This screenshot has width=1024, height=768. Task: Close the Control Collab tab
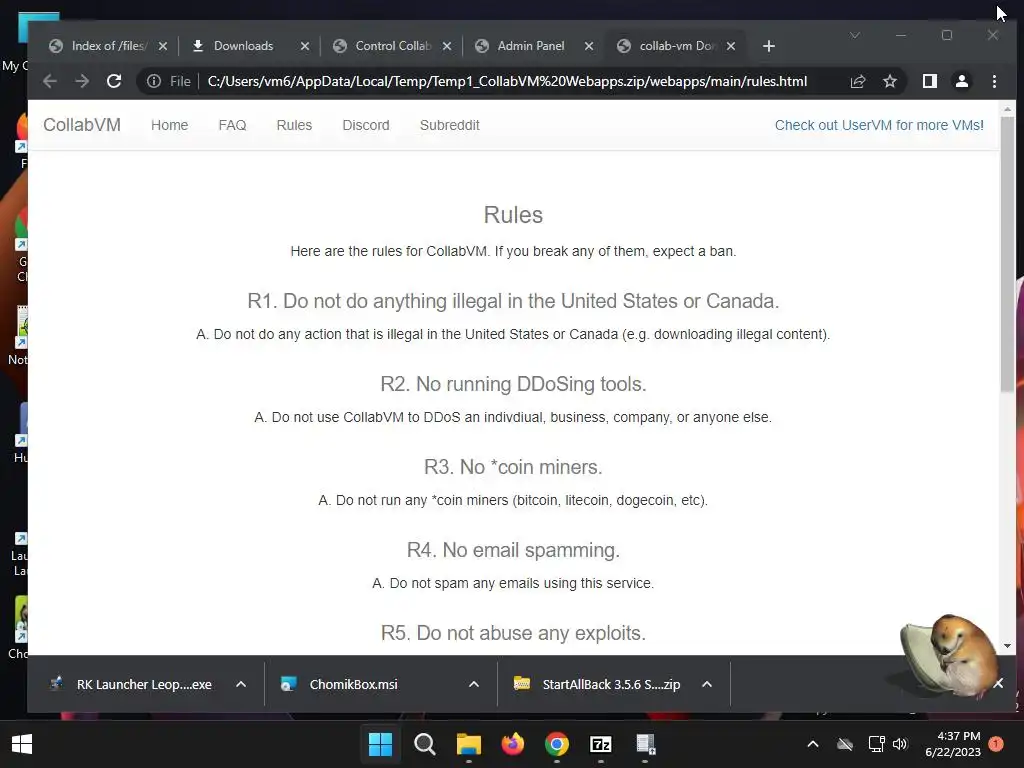[x=447, y=46]
